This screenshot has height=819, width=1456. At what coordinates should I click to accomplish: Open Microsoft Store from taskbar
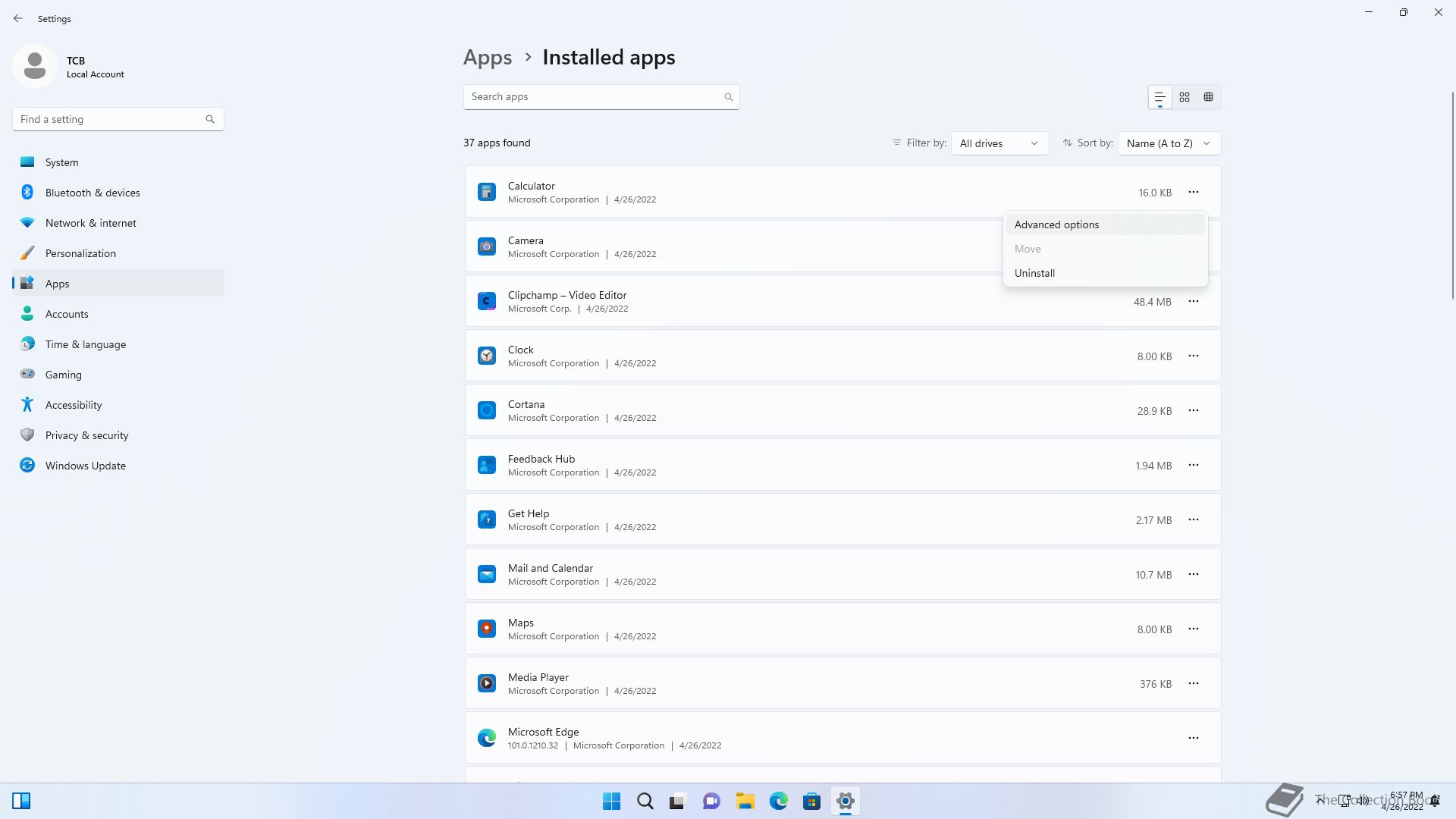click(811, 801)
